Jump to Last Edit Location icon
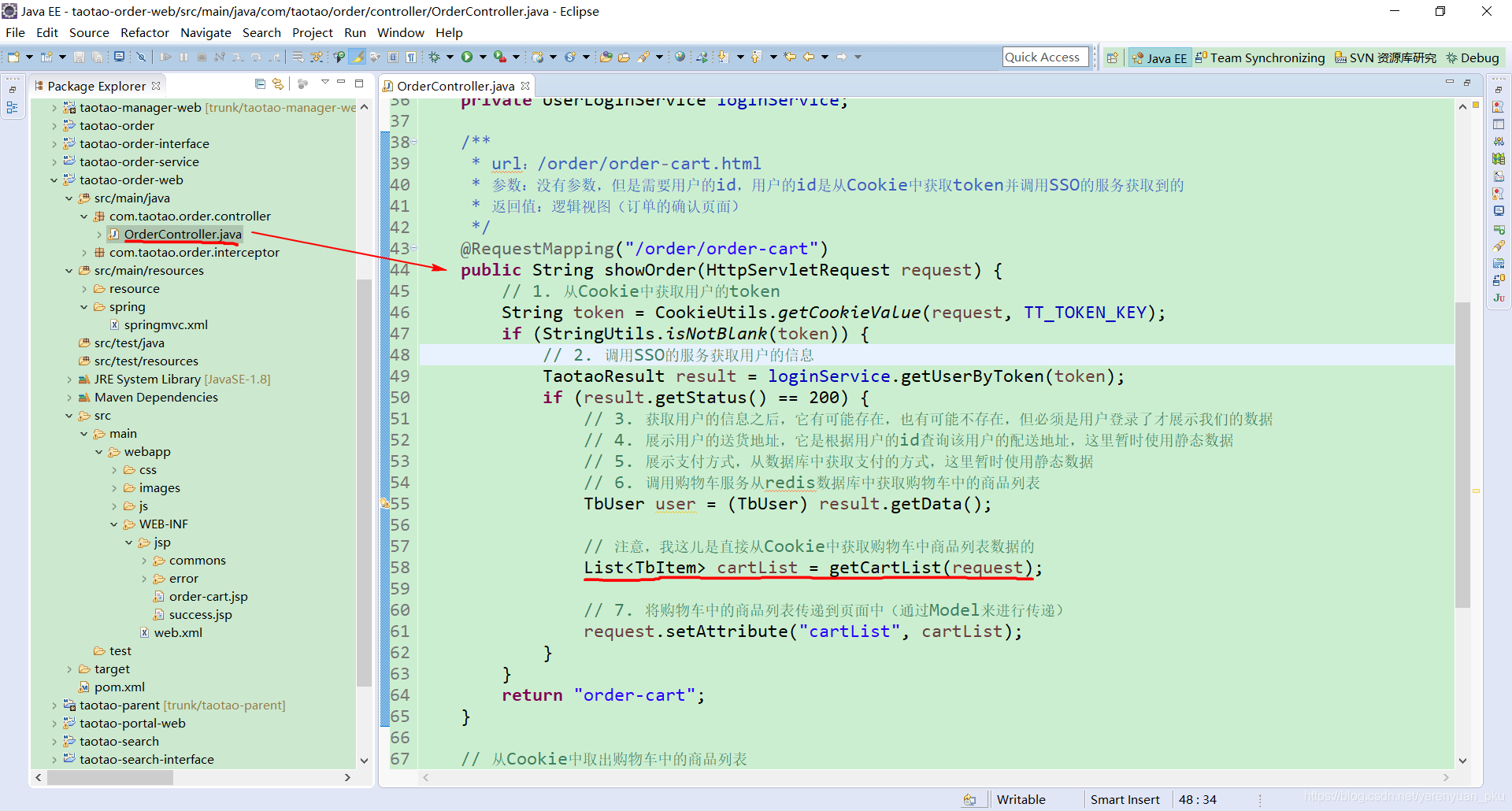 [790, 57]
